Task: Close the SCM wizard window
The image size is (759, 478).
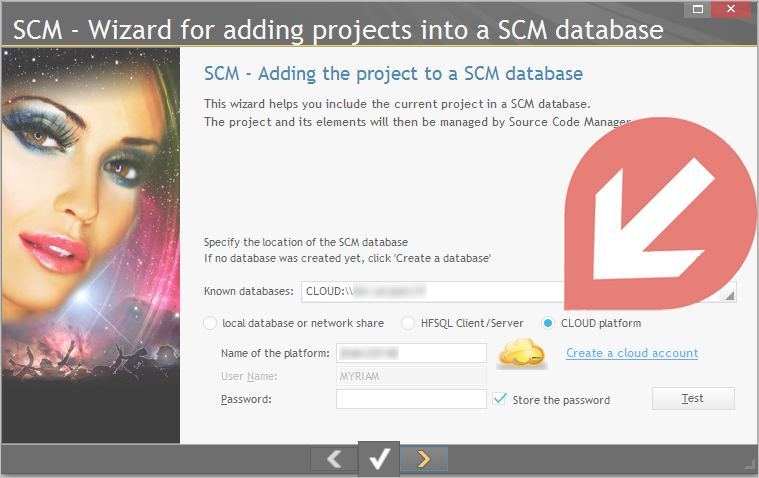Action: point(731,9)
